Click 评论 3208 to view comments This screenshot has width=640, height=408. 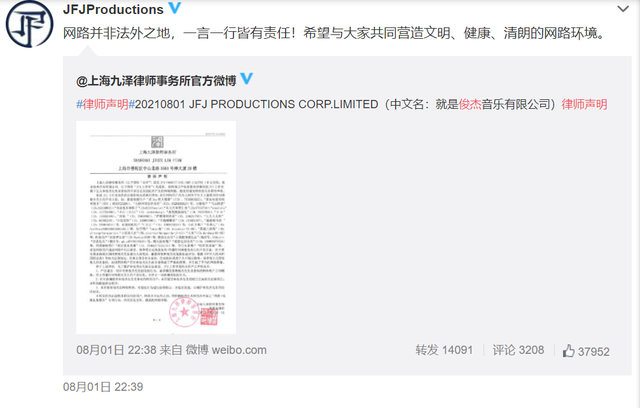(x=518, y=350)
